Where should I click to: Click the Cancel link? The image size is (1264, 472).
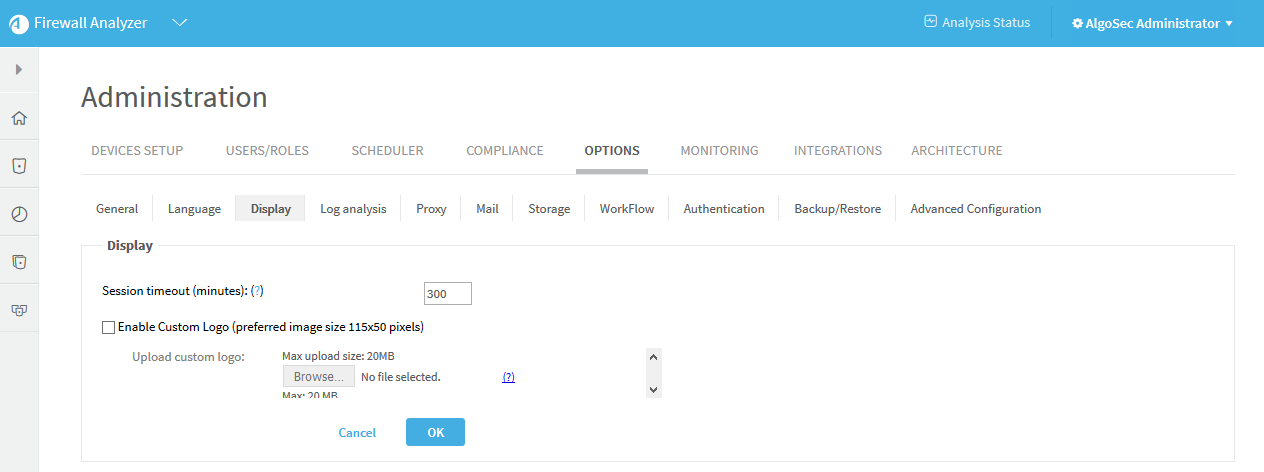pos(357,433)
